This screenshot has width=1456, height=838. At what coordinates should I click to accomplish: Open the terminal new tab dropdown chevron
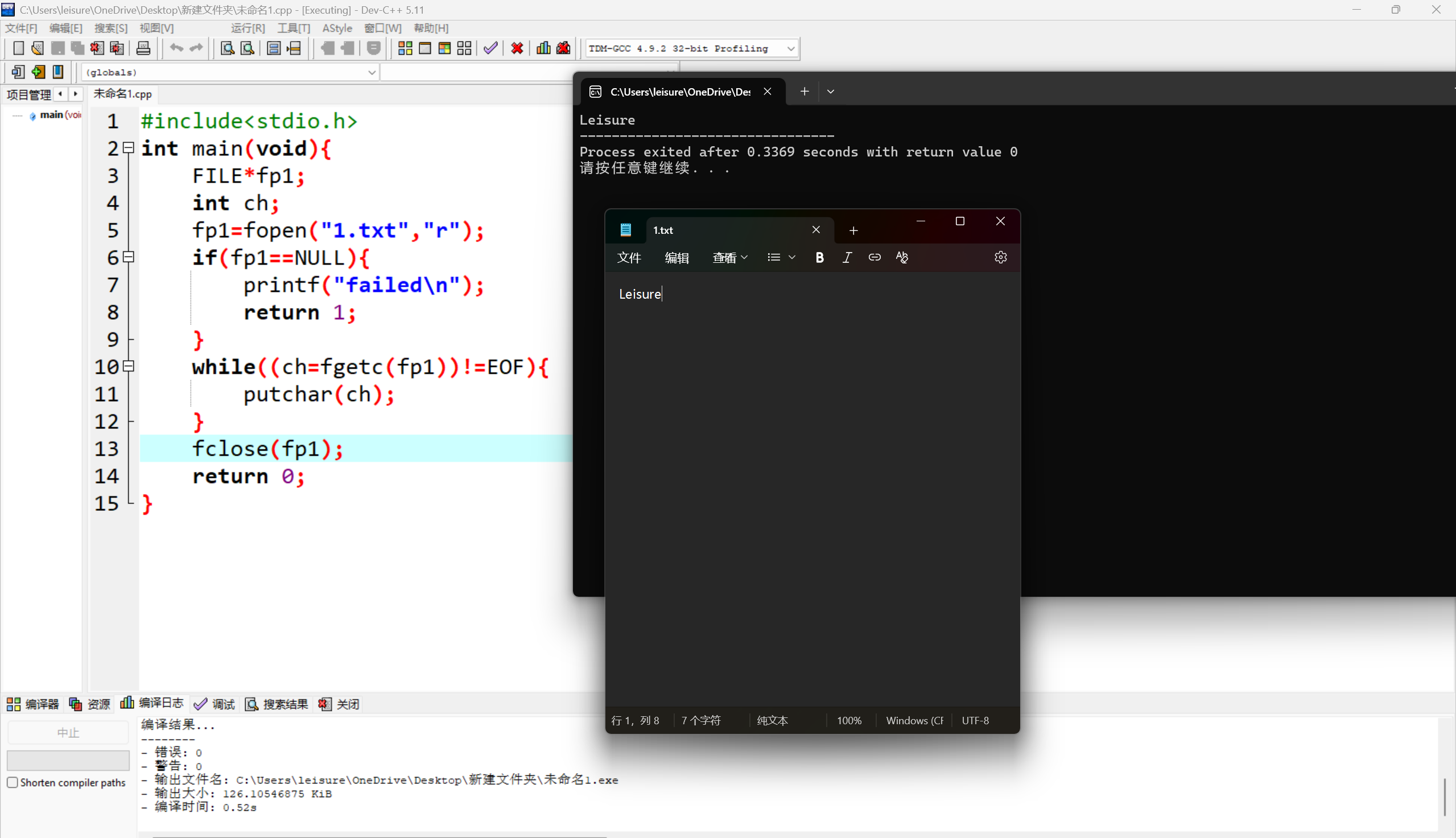tap(831, 92)
